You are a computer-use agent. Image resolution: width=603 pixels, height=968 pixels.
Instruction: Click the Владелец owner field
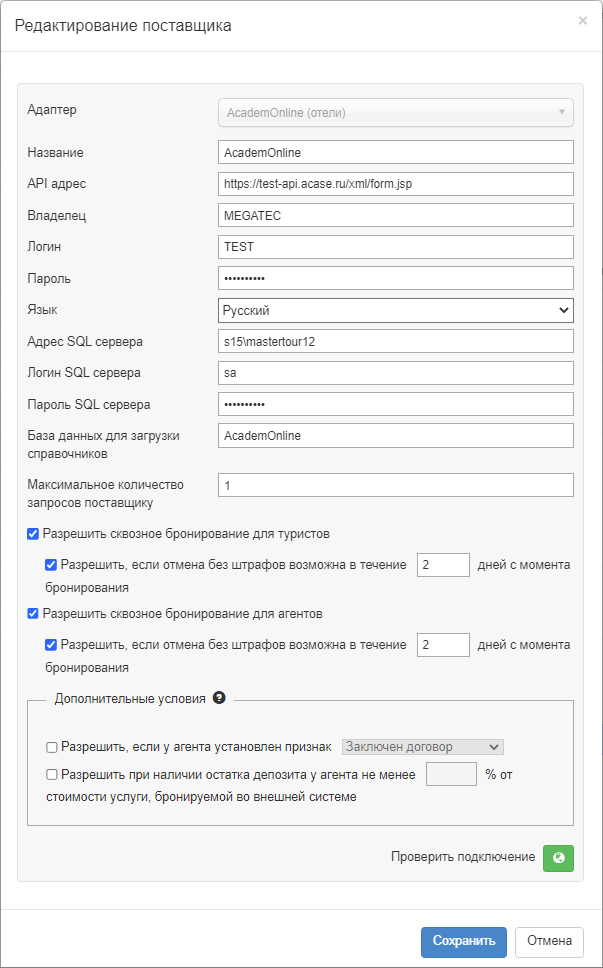pyautogui.click(x=395, y=216)
